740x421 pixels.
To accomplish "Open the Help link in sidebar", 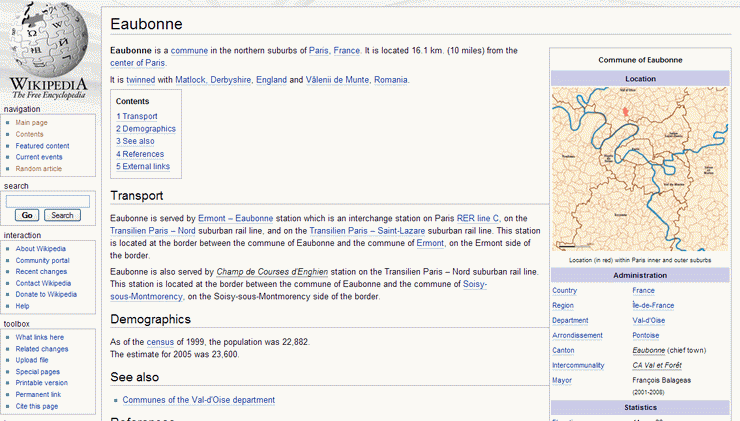I will point(22,306).
